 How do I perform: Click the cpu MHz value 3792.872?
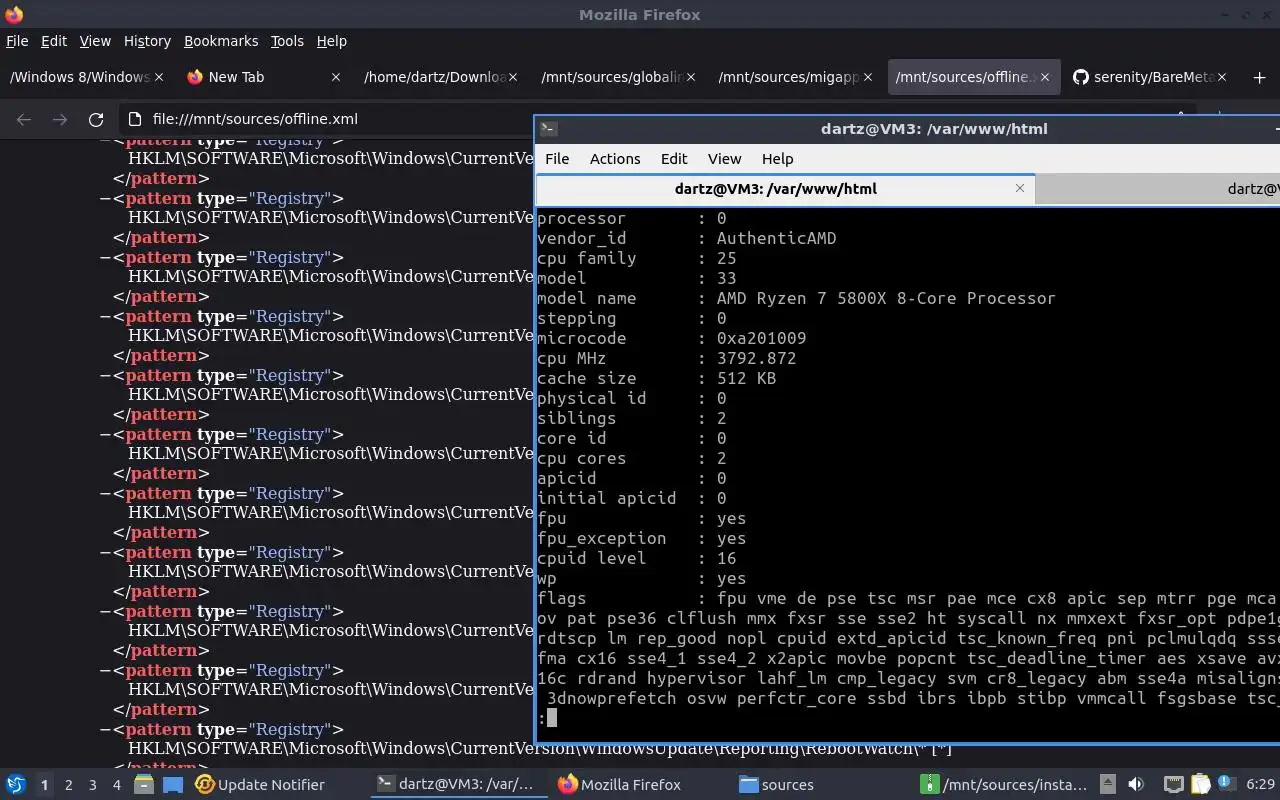coord(756,358)
